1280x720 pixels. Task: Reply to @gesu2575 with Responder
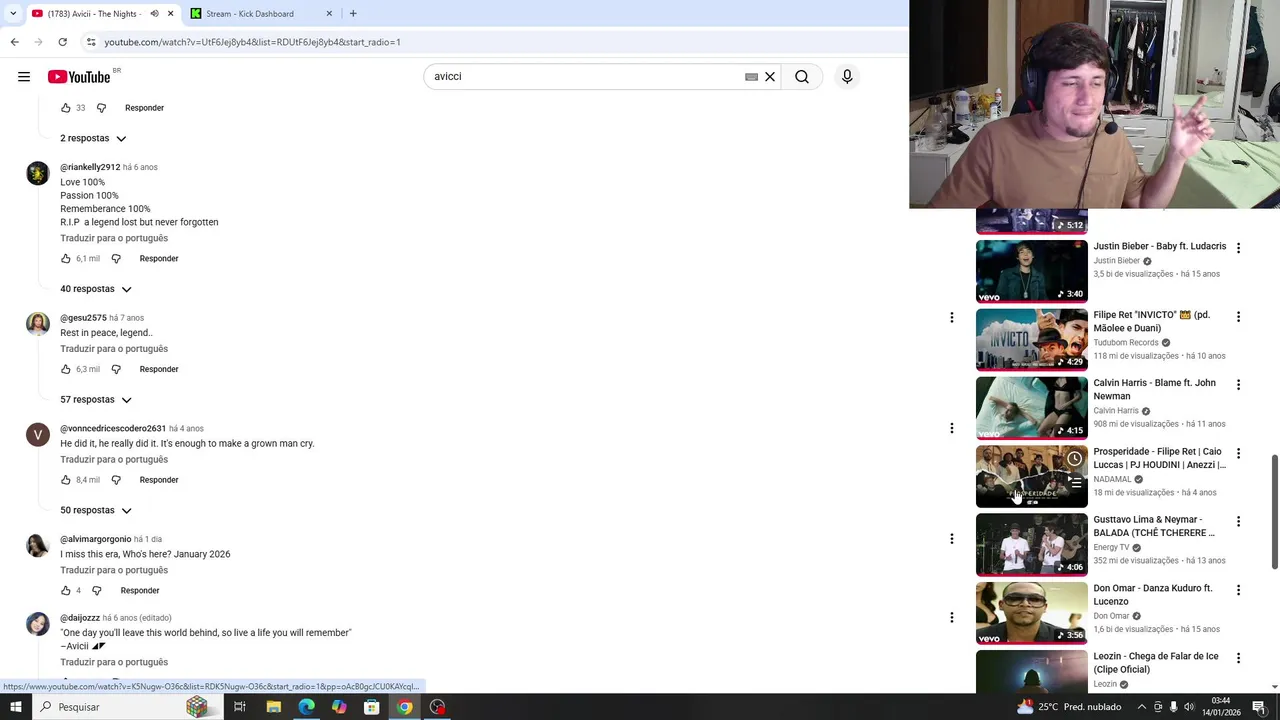(159, 370)
